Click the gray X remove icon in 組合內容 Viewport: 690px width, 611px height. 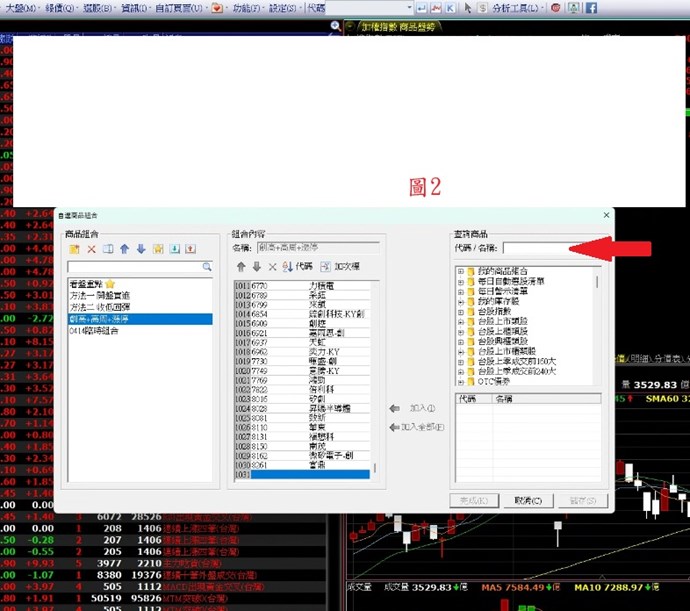[272, 267]
